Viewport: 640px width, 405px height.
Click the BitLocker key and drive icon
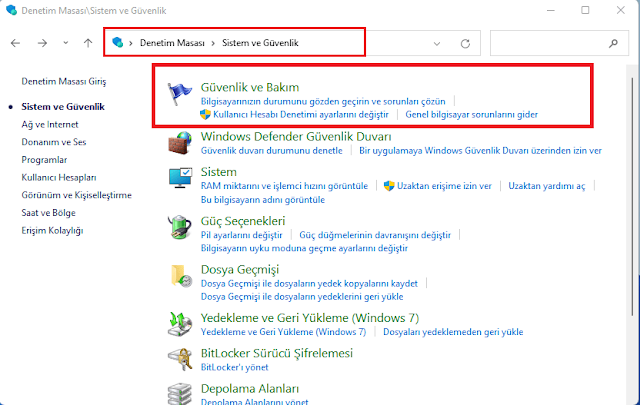[x=180, y=359]
